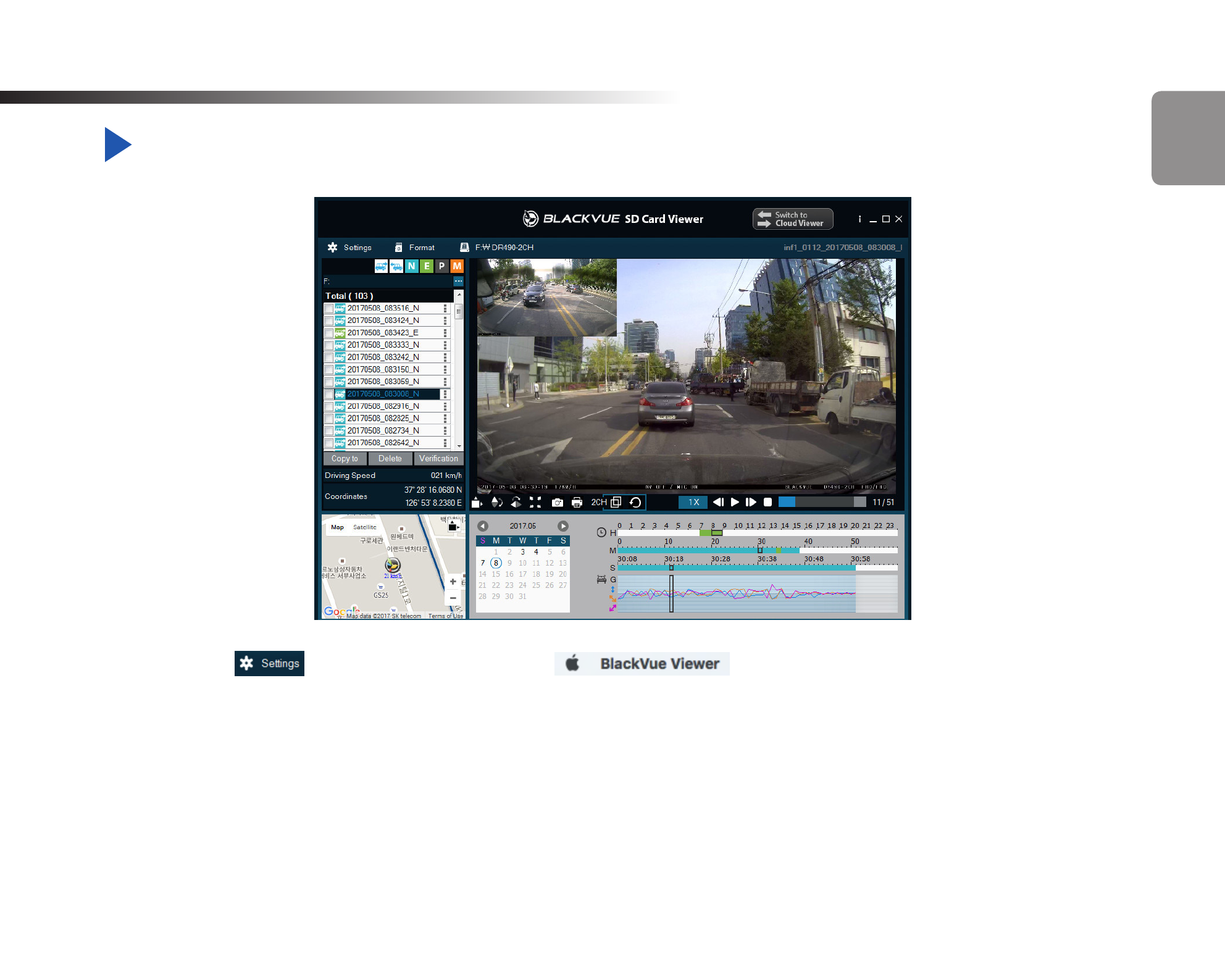Capture snapshot with camera icon
Screen dimensions: 1225x980
(x=557, y=503)
